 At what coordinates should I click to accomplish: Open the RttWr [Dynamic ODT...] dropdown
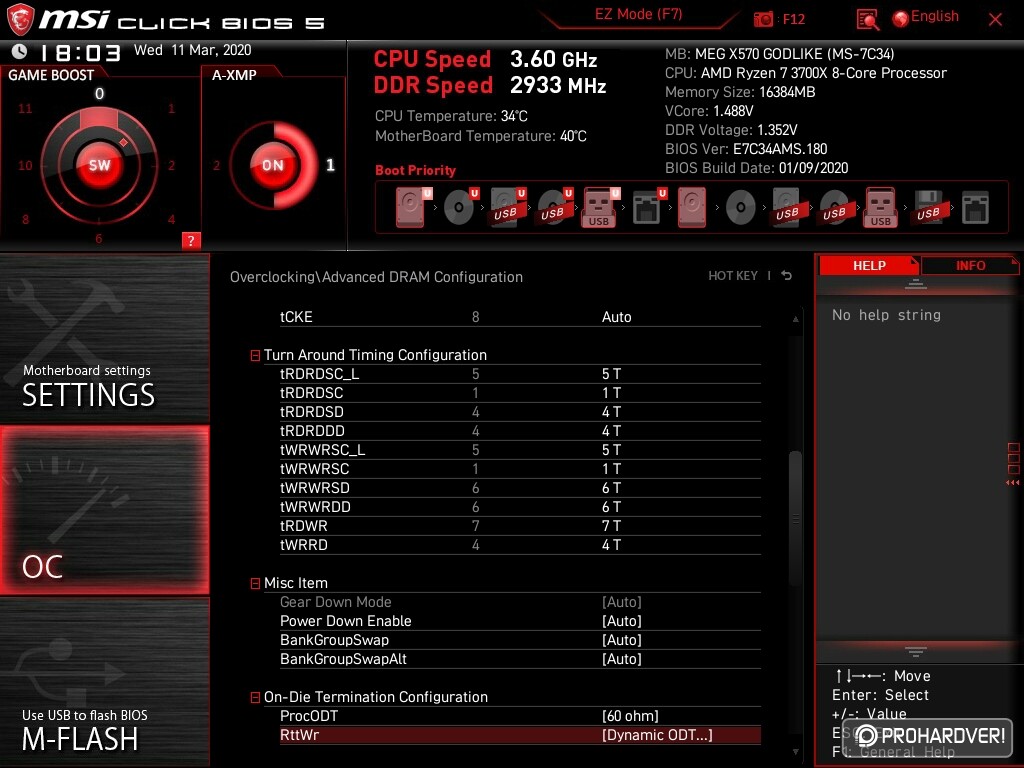657,735
